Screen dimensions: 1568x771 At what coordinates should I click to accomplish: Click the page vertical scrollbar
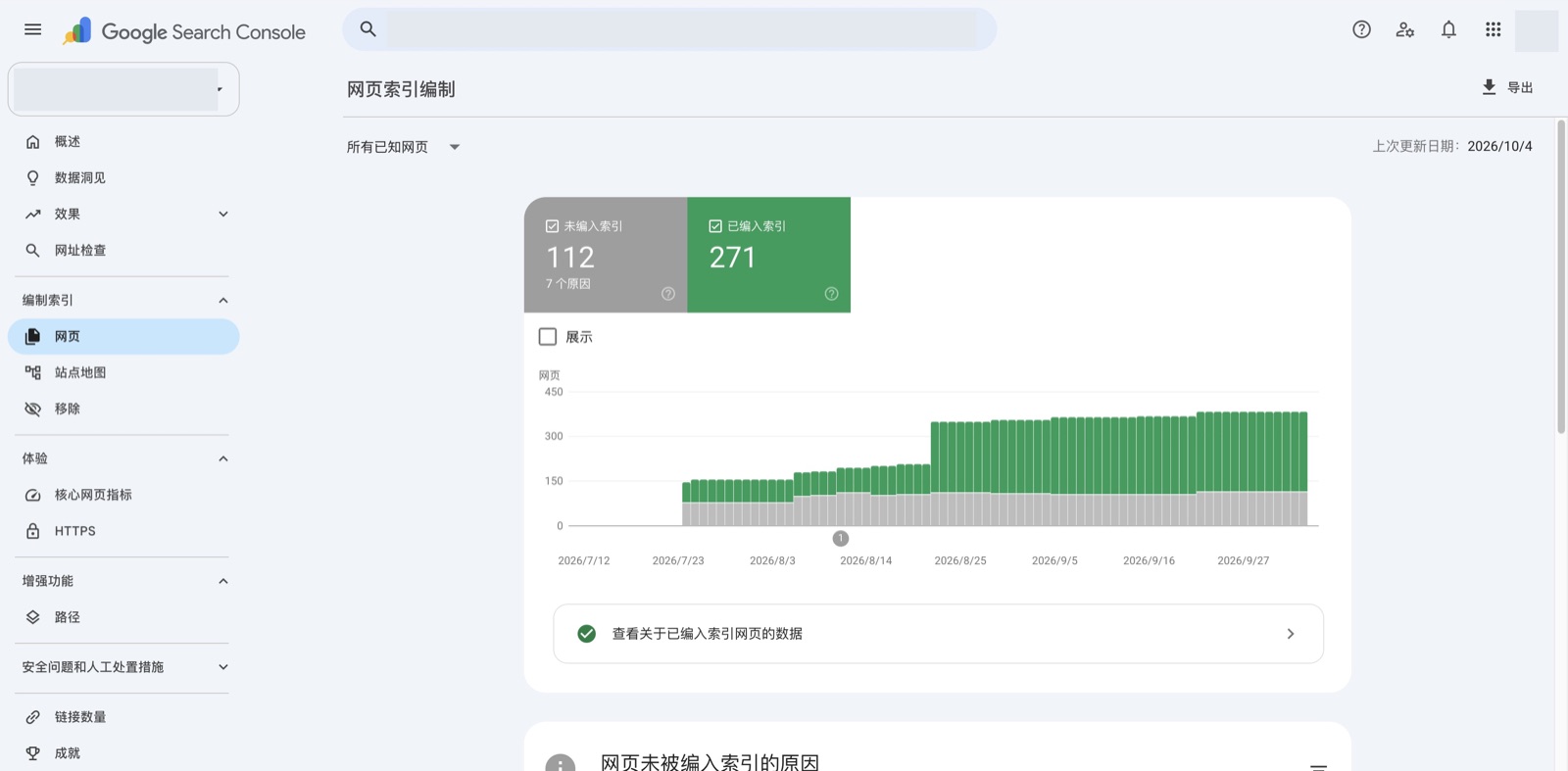click(x=1561, y=276)
